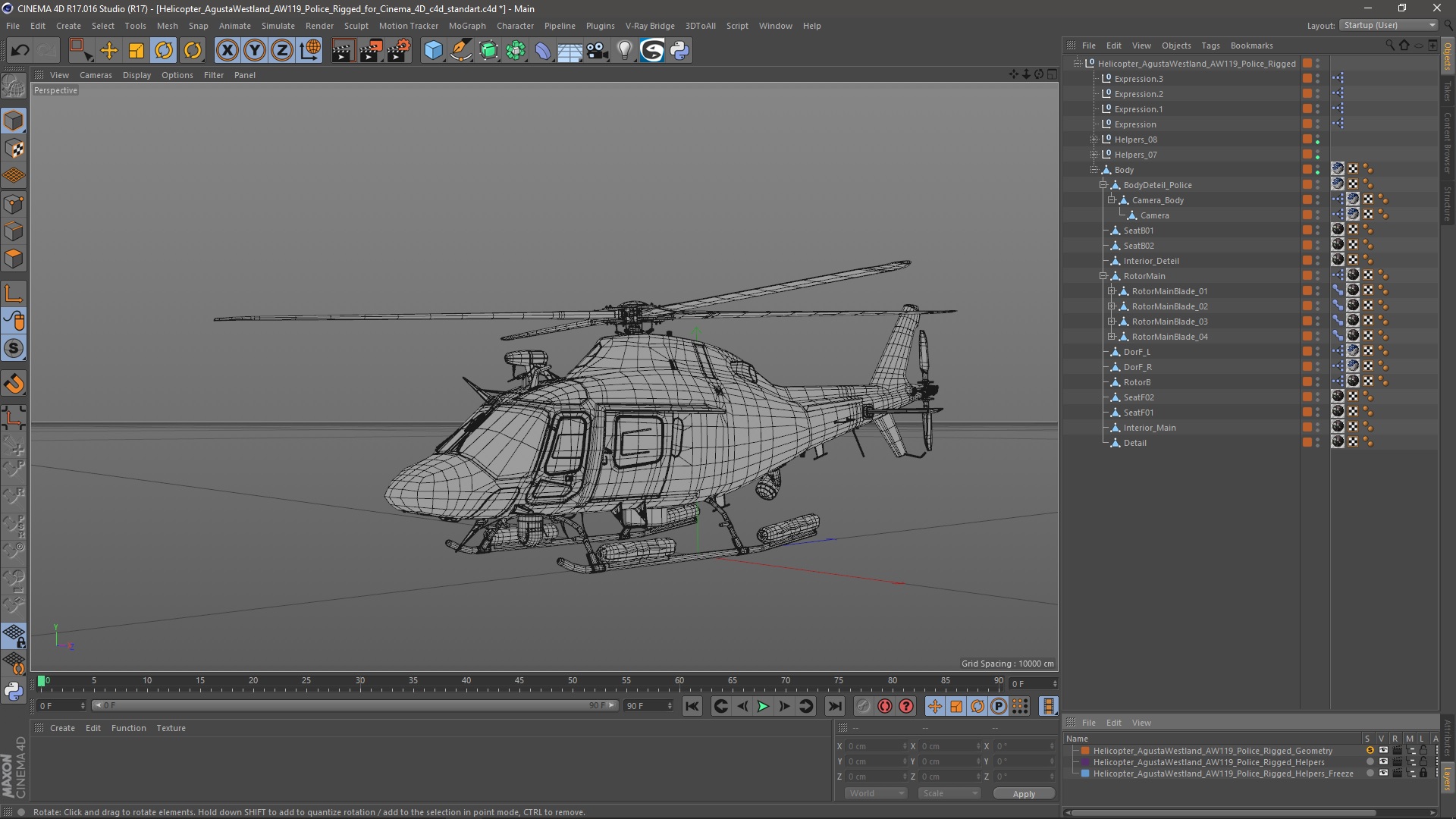Click the Tweak mode mouse icon
This screenshot has width=1456, height=819.
14,322
